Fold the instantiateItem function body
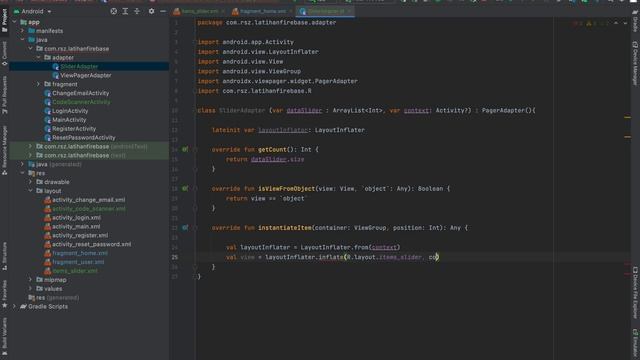This screenshot has width=640, height=360. point(195,228)
